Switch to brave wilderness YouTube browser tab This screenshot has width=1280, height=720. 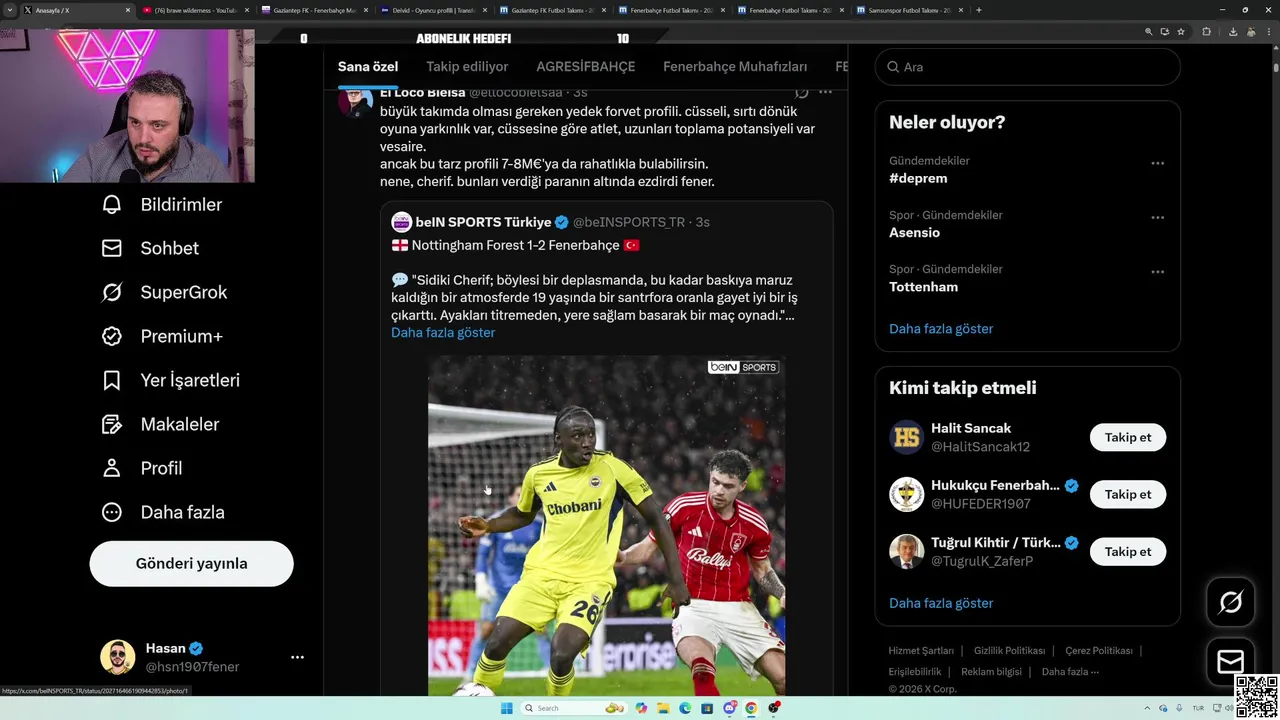tap(195, 10)
